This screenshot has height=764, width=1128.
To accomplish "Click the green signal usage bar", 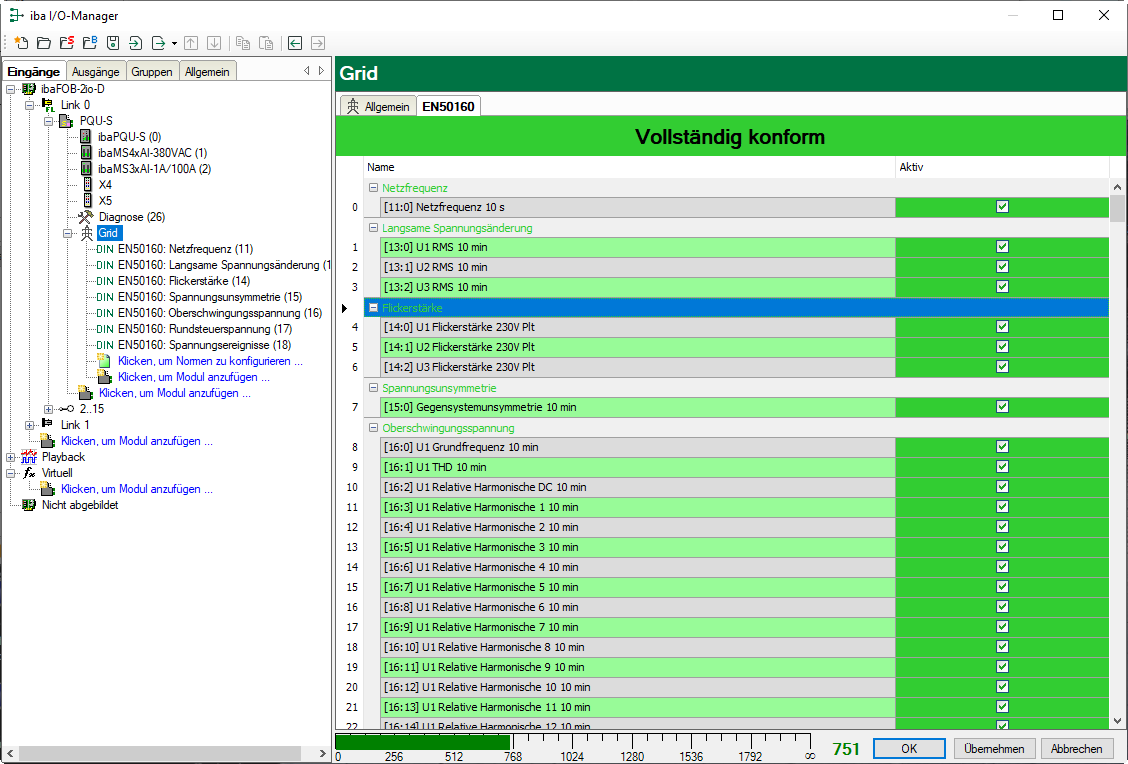I will point(422,742).
